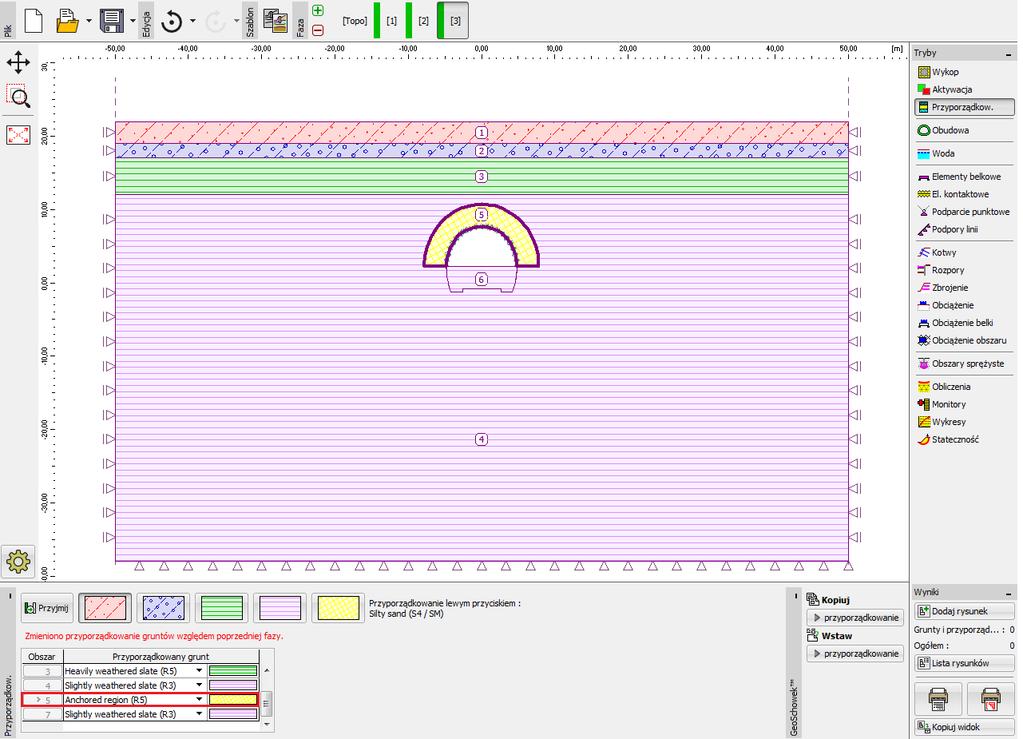The image size is (1023, 739).
Task: Open the drawing settings gear
Action: point(18,562)
